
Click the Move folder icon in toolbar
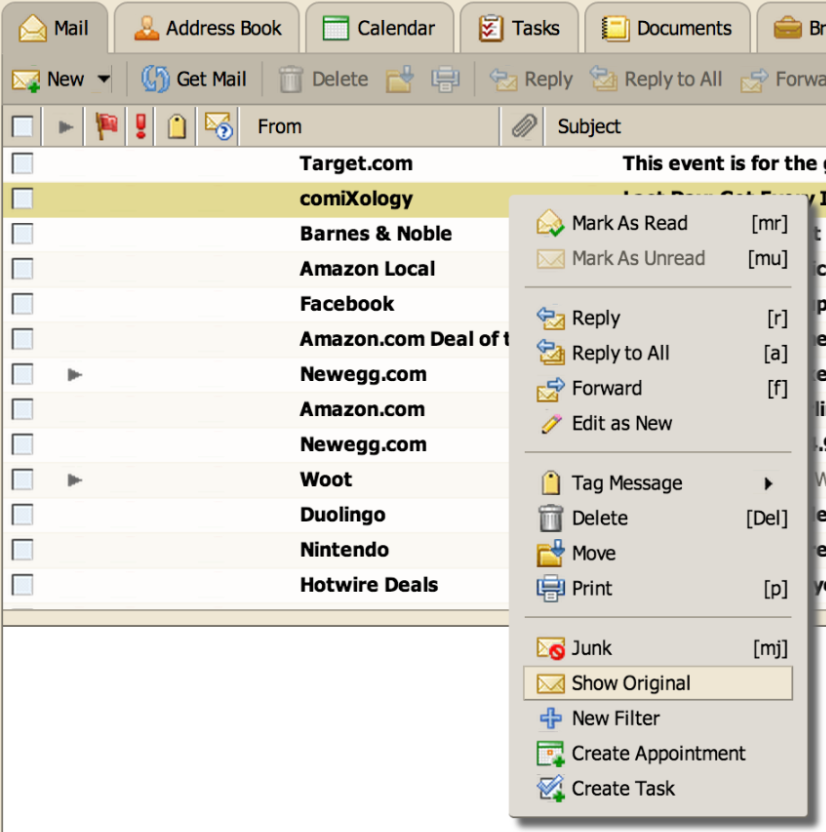pos(400,79)
